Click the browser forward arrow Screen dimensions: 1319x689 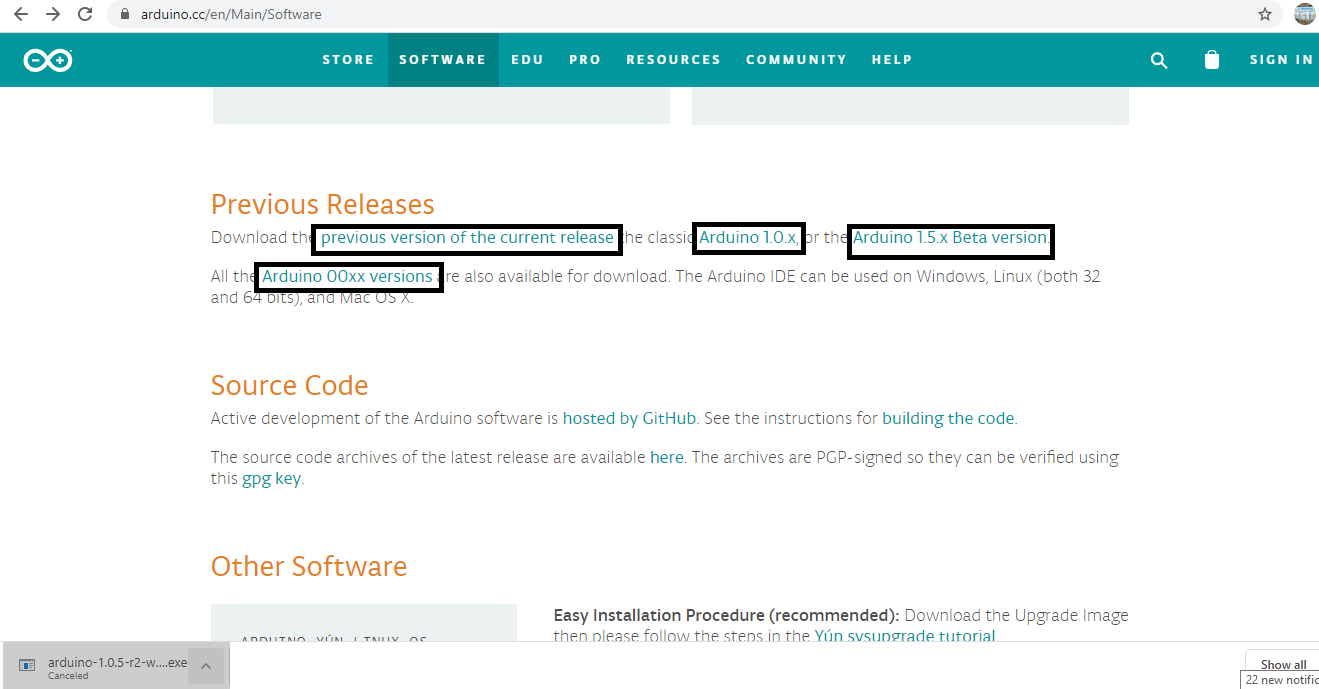53,14
